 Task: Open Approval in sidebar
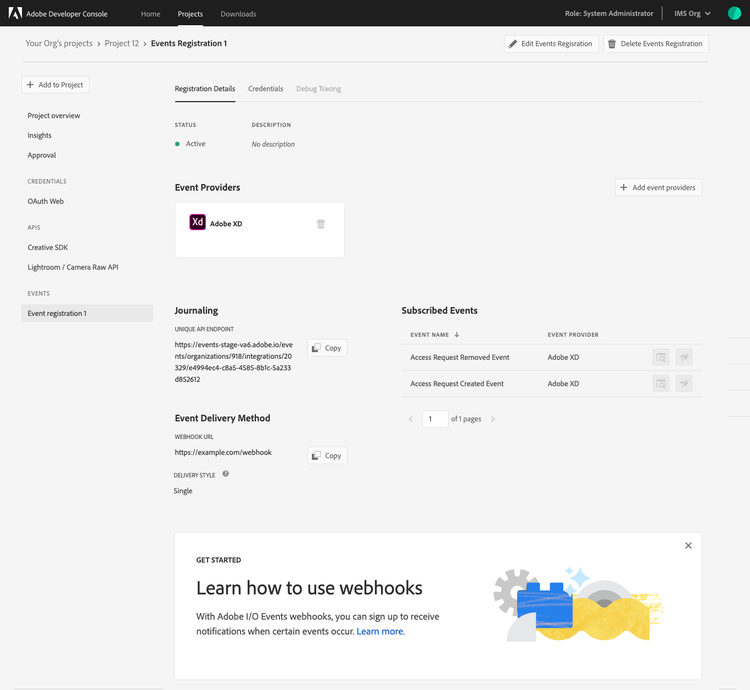click(x=42, y=155)
